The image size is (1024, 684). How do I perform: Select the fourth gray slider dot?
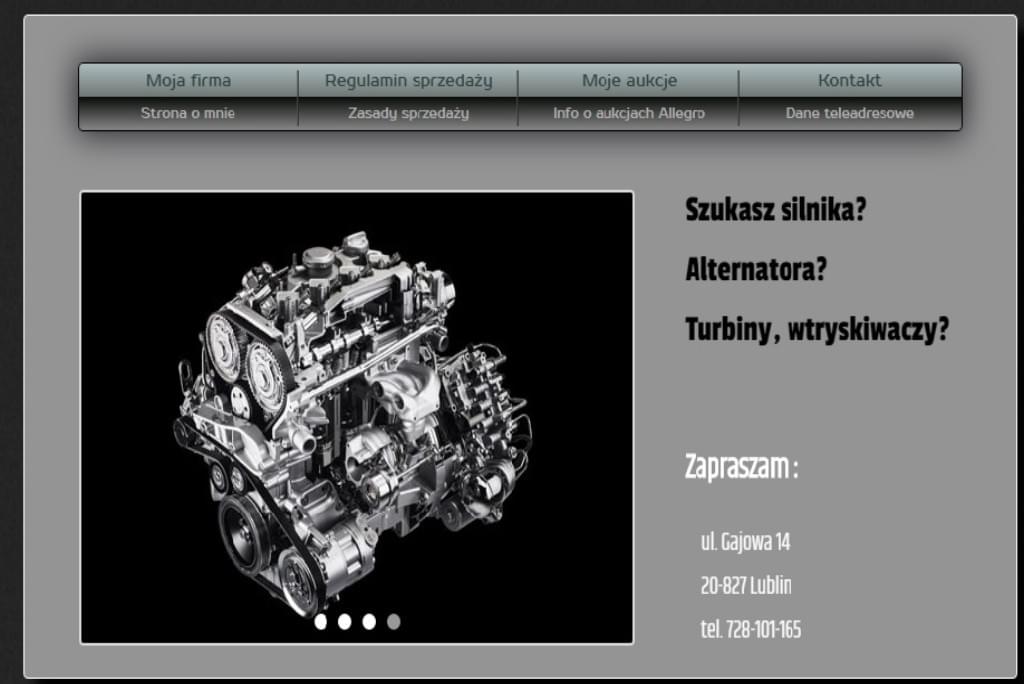(393, 622)
